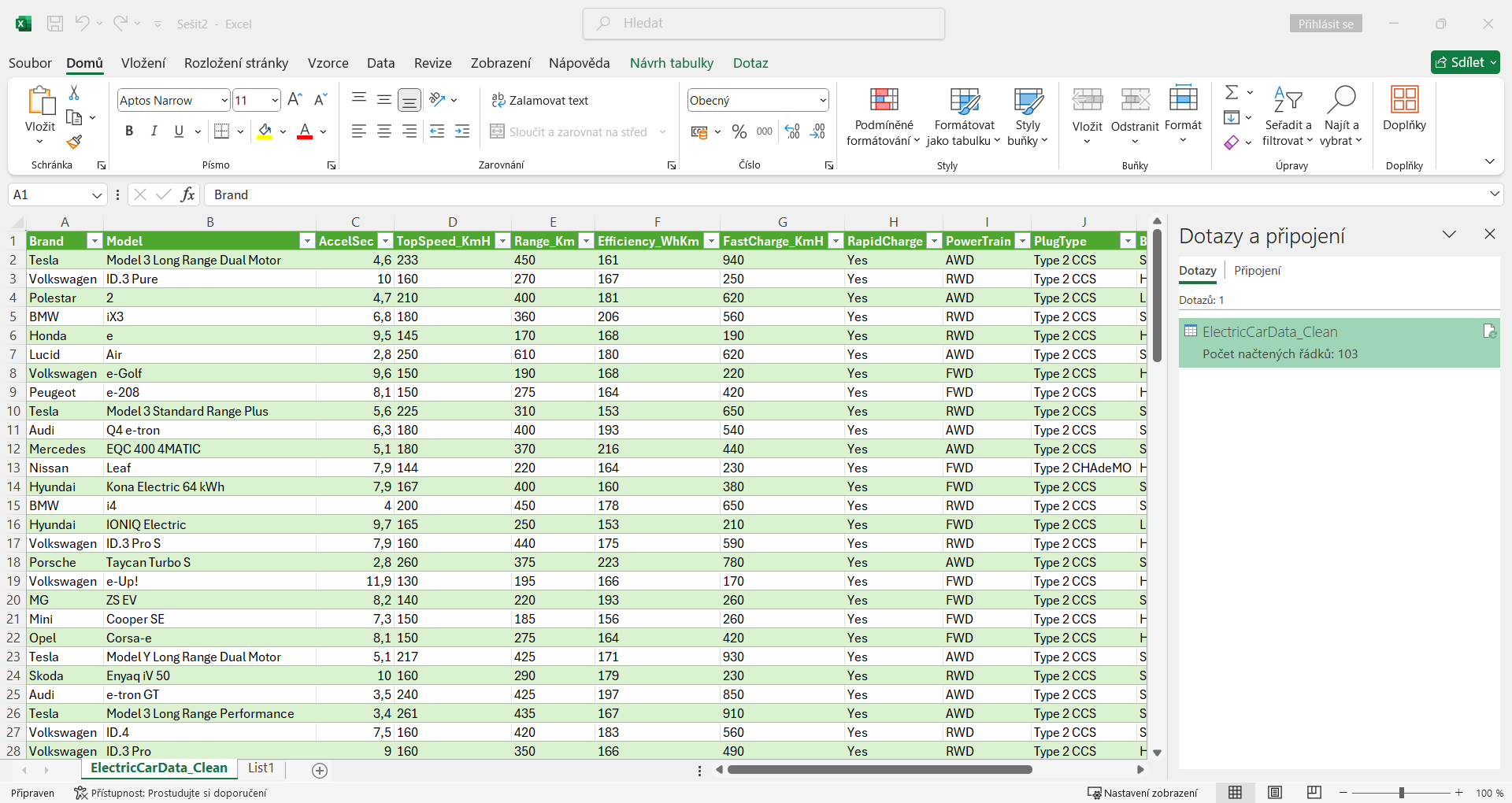1512x803 pixels.
Task: Switch to the Vložení tab
Action: 143,63
